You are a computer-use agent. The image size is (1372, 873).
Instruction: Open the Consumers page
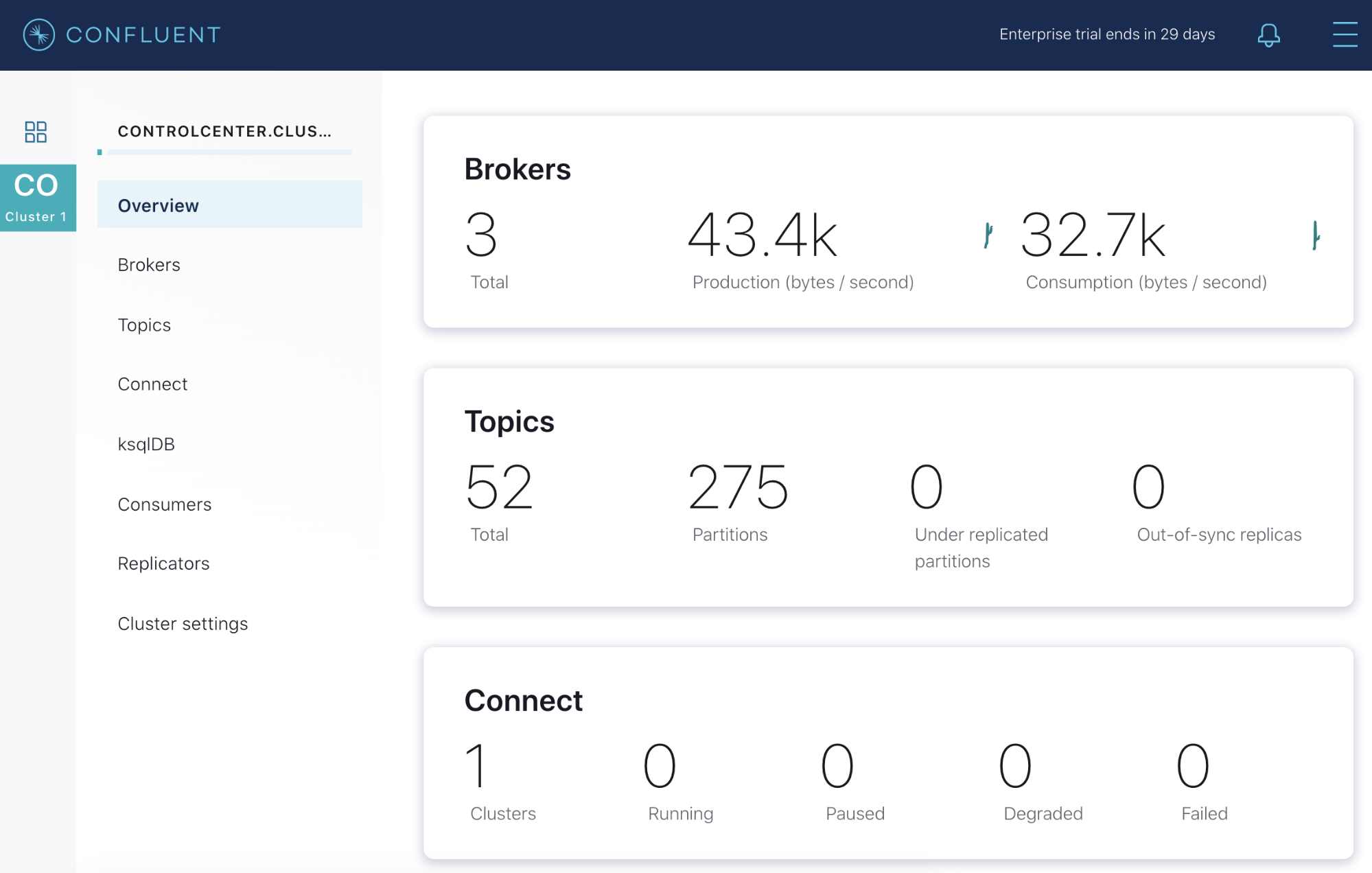(x=165, y=504)
